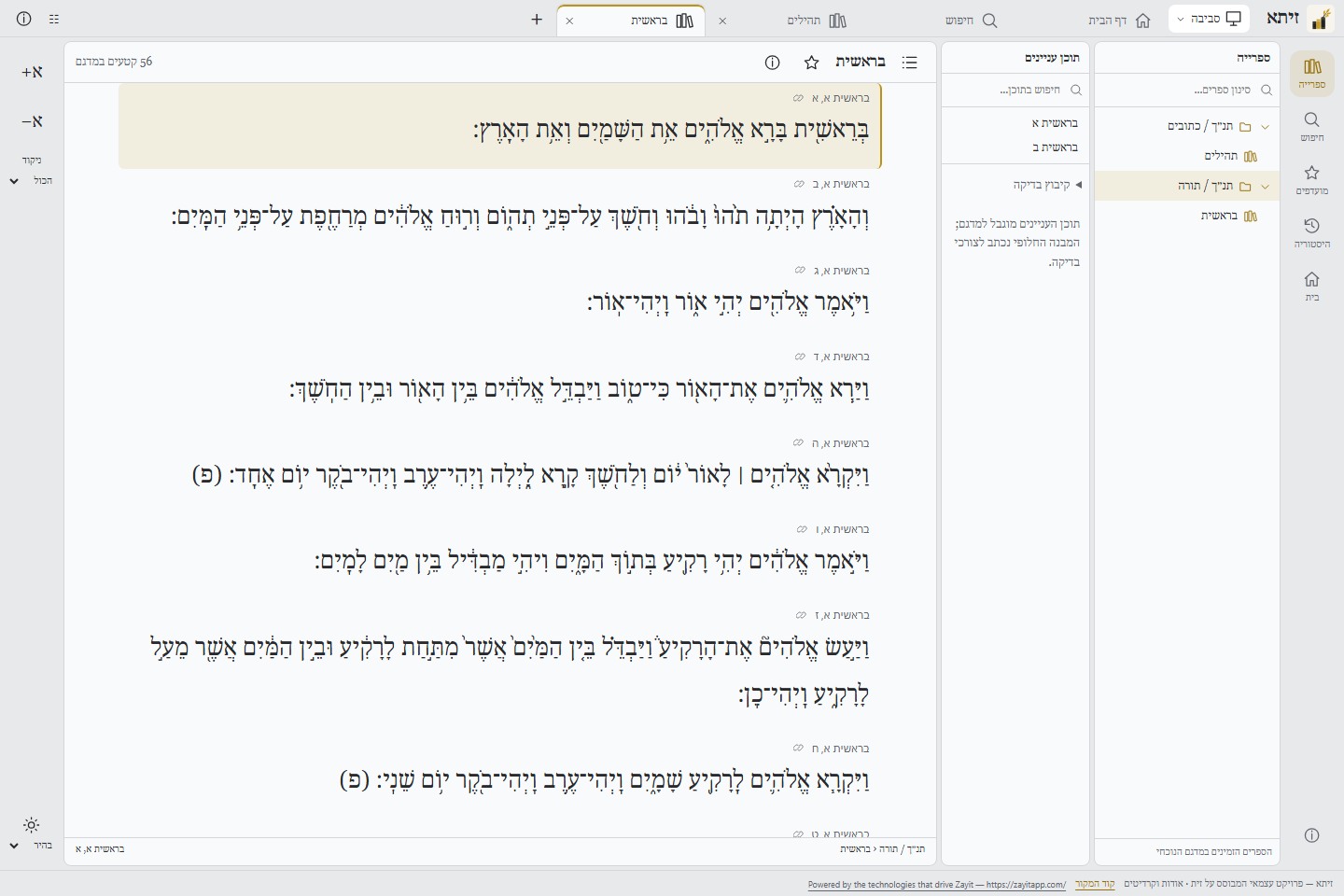The height and width of the screenshot is (896, 1344).
Task: Copy link icon for verse בראשית א, ב
Action: coord(799,184)
